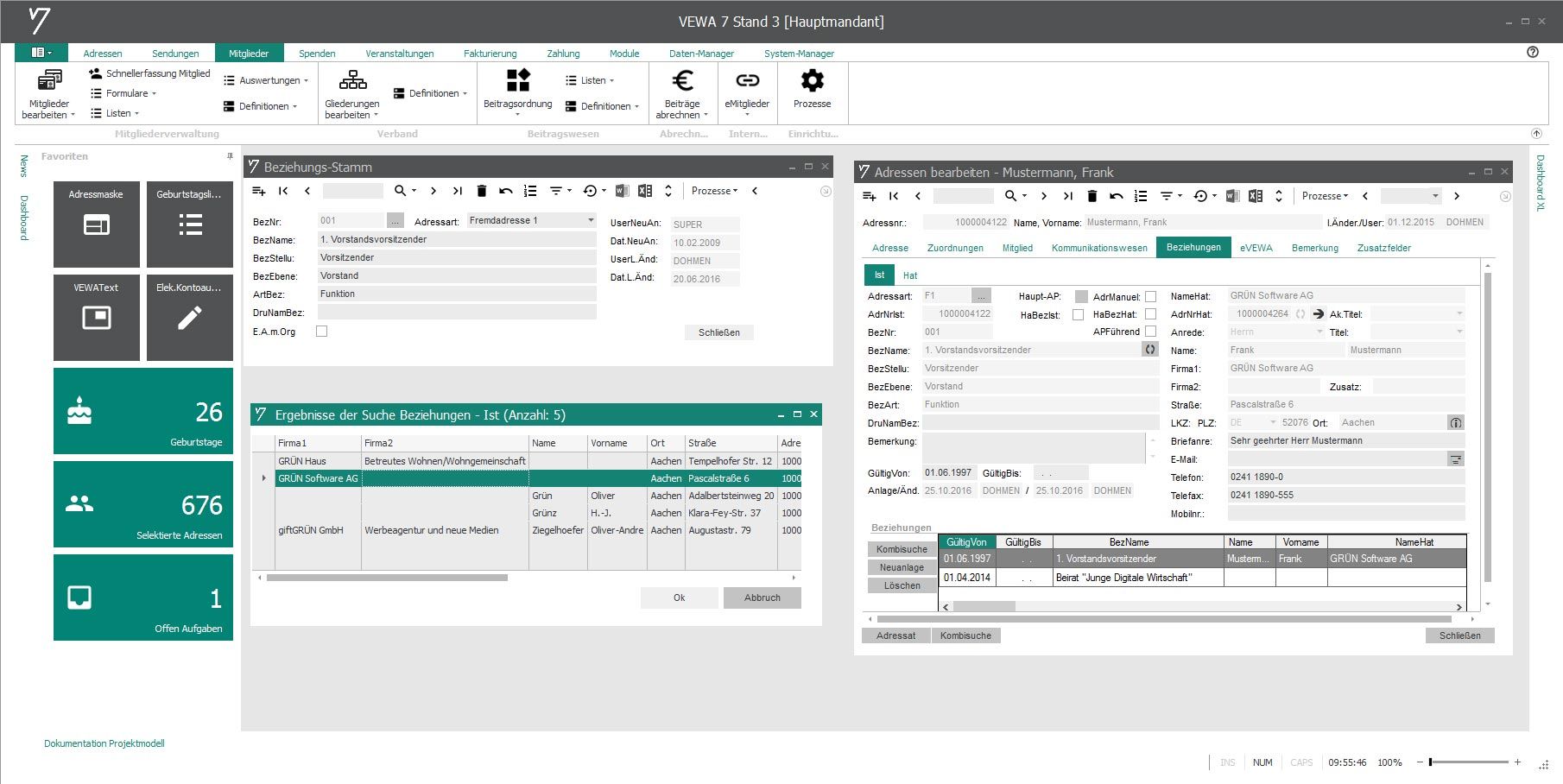Click Ok in search results dialog
The height and width of the screenshot is (784, 1563).
[680, 597]
